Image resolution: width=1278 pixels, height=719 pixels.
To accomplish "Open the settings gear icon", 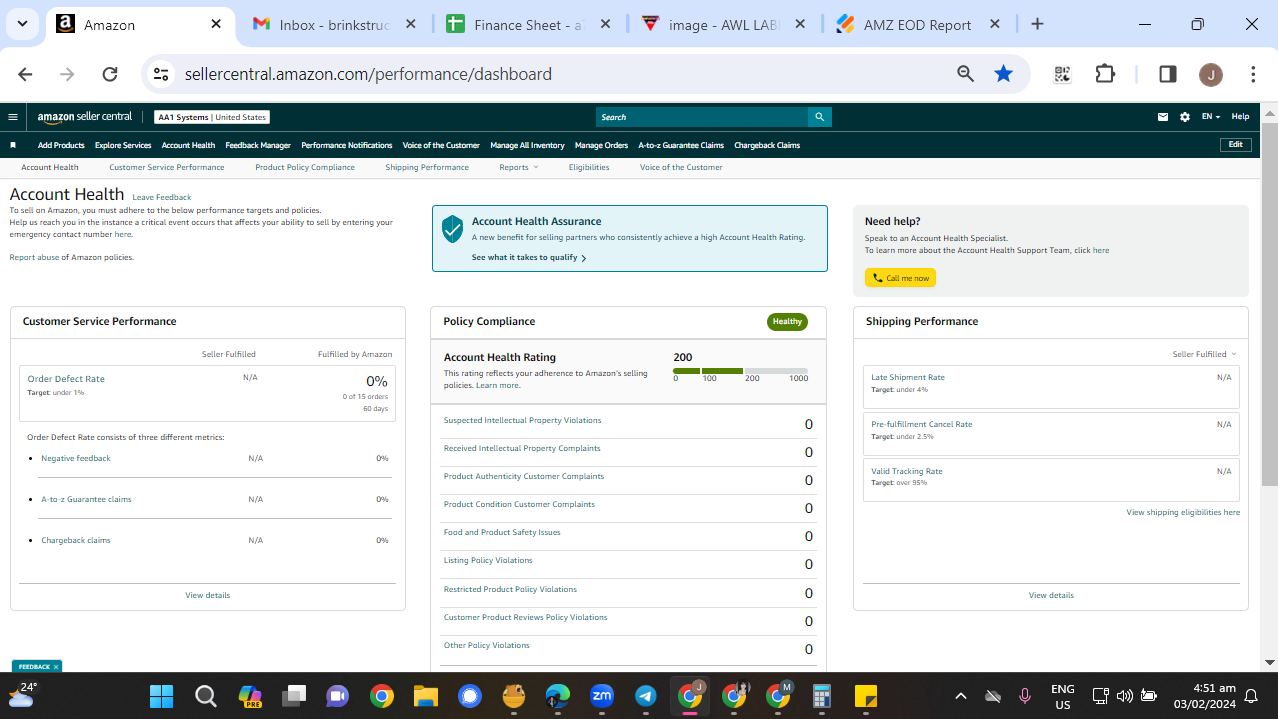I will pyautogui.click(x=1185, y=117).
